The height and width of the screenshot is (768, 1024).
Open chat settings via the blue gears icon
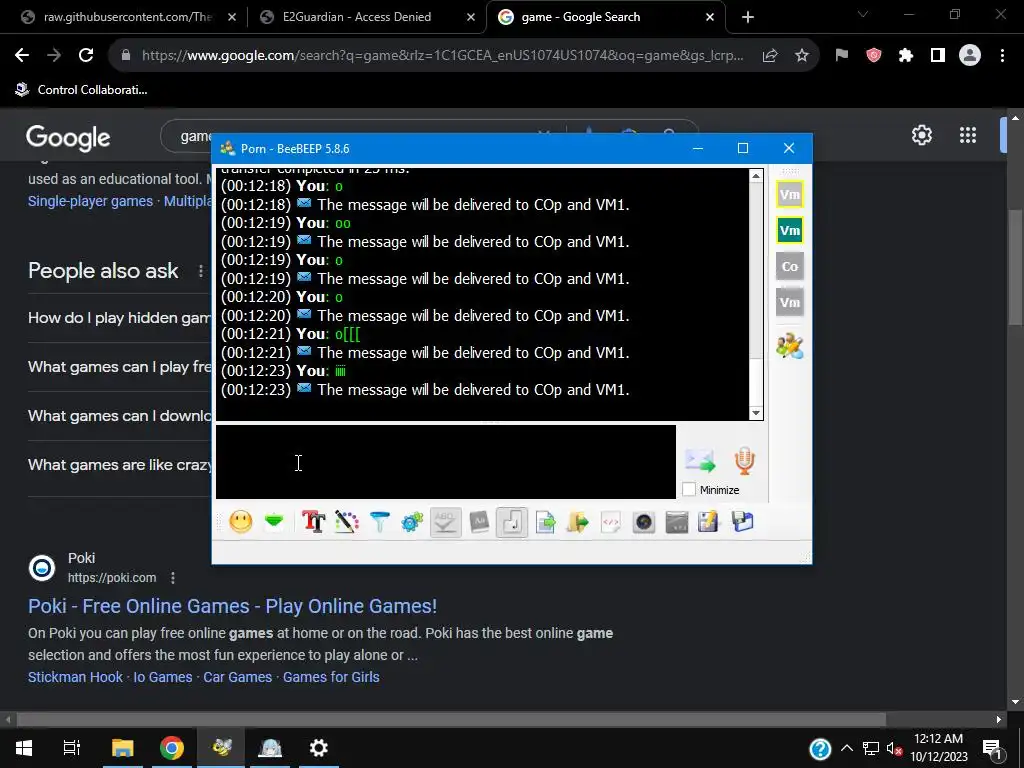tap(412, 522)
